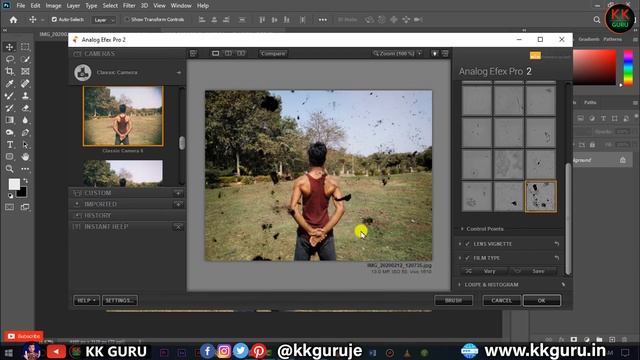Screen dimensions: 640x360
Task: Click the single image view icon in Analog Efex
Action: pyautogui.click(x=215, y=53)
